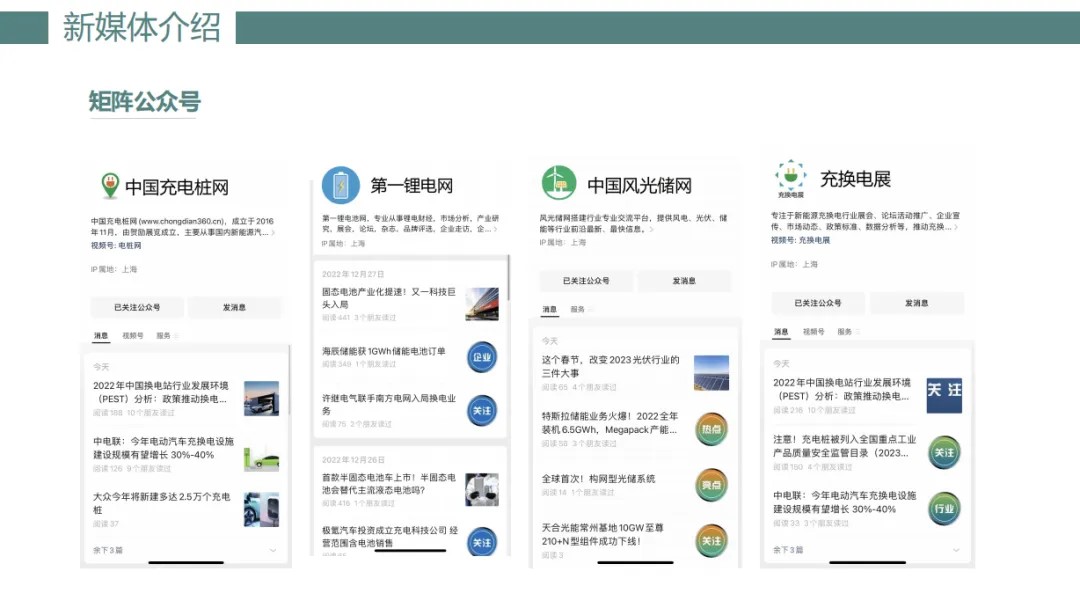The width and height of the screenshot is (1080, 608).
Task: Open the first article thumbnail in 中国充电桩网
Action: click(x=262, y=398)
